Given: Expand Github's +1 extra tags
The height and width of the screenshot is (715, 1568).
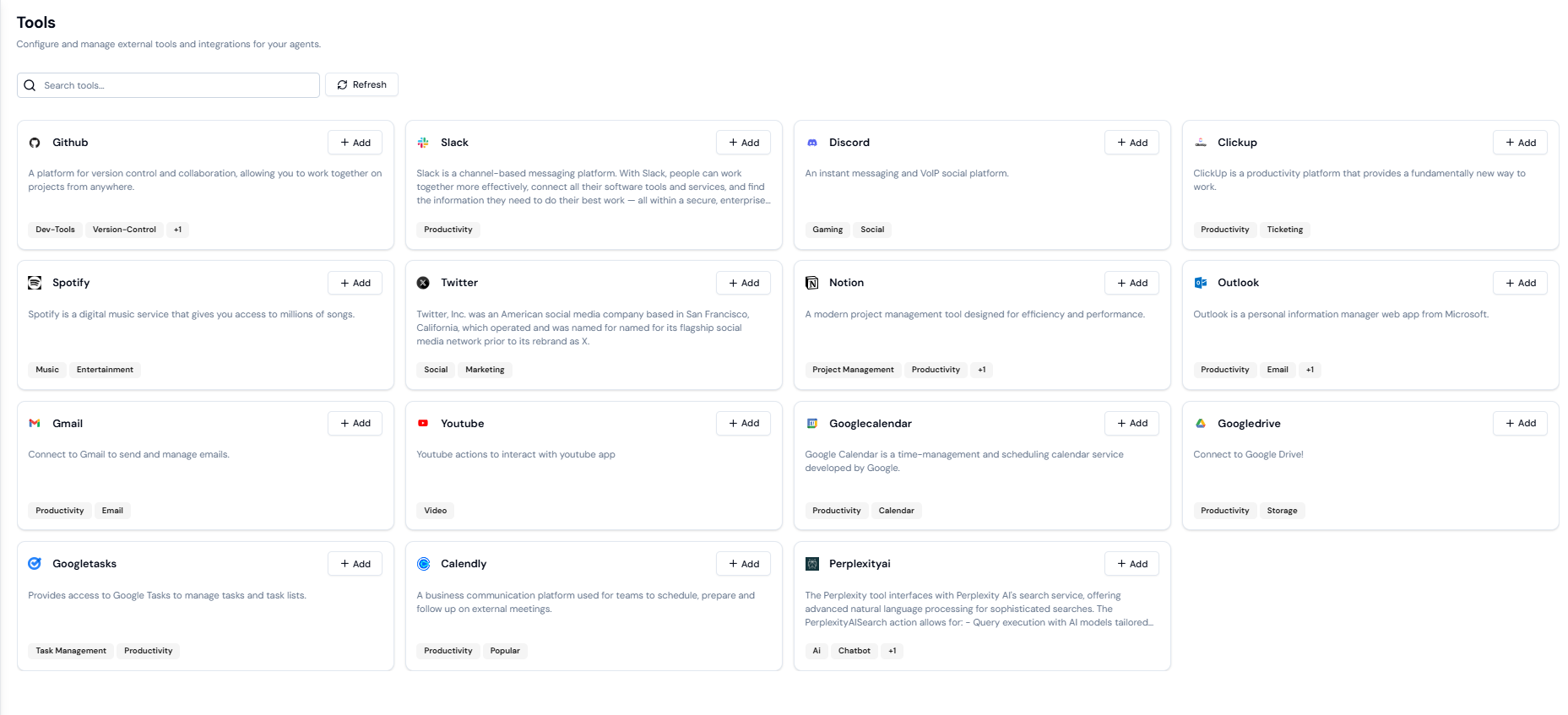Looking at the screenshot, I should coord(177,230).
